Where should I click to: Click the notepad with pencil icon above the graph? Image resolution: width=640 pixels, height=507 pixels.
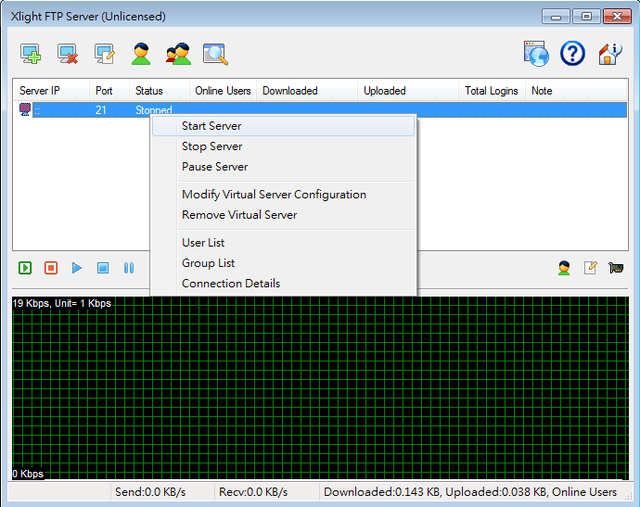[x=590, y=268]
